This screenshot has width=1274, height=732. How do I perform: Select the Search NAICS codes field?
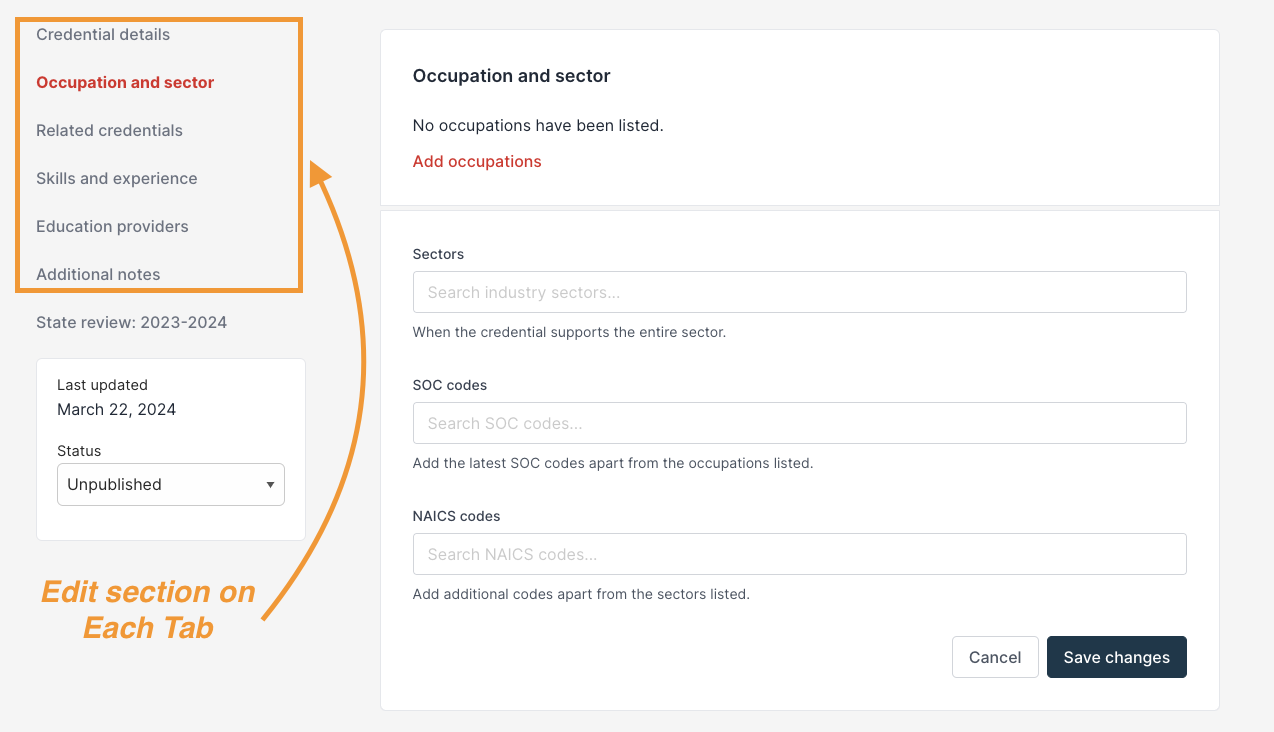[799, 554]
